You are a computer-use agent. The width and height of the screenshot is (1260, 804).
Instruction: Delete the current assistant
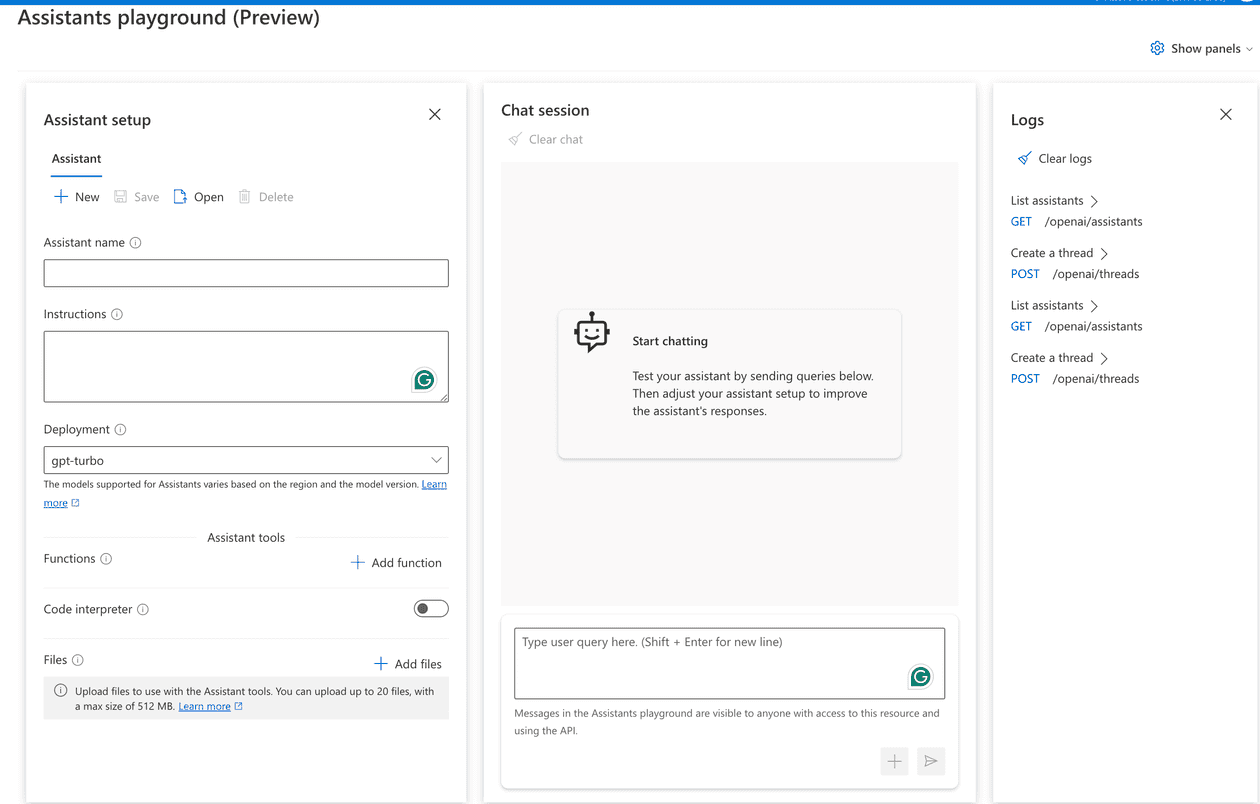tap(265, 196)
